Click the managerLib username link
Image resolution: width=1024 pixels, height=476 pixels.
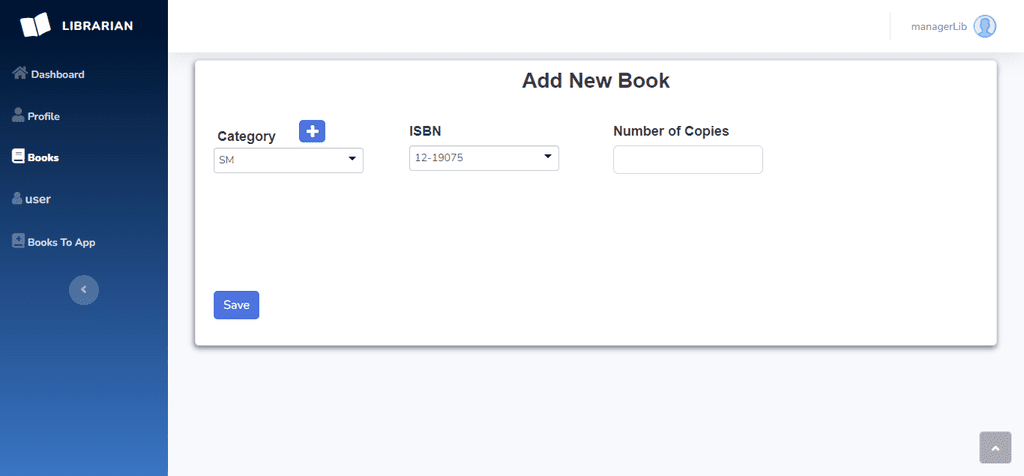click(x=938, y=27)
